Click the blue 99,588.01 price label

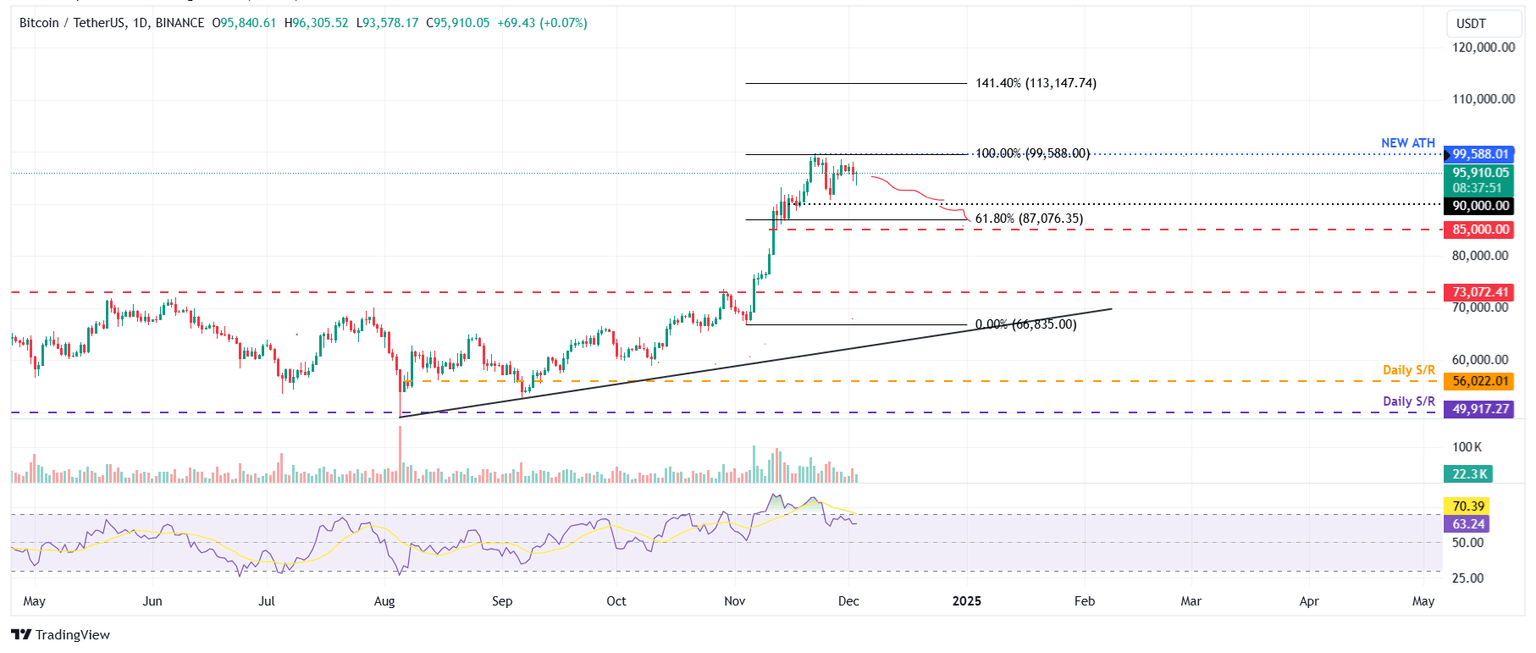(x=1479, y=154)
